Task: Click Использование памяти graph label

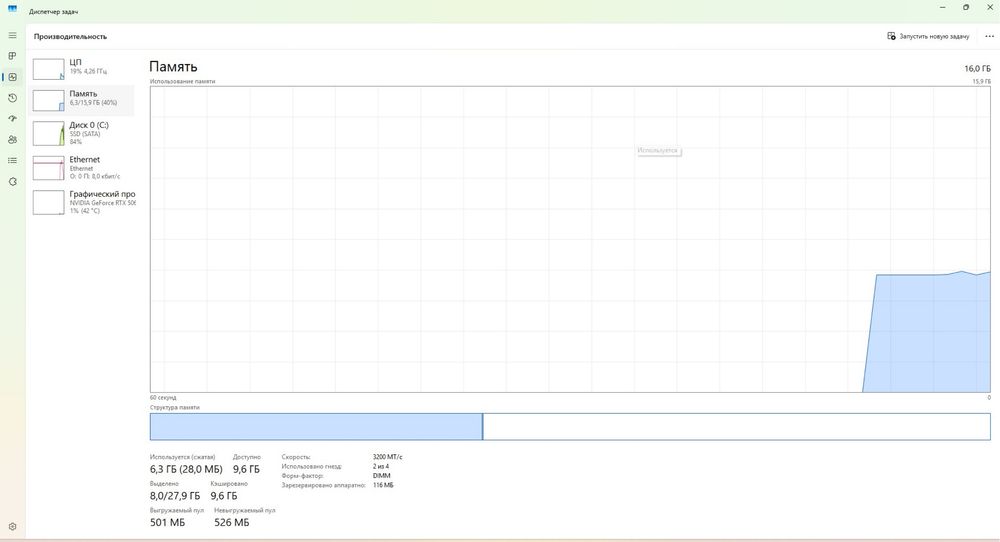Action: 182,81
